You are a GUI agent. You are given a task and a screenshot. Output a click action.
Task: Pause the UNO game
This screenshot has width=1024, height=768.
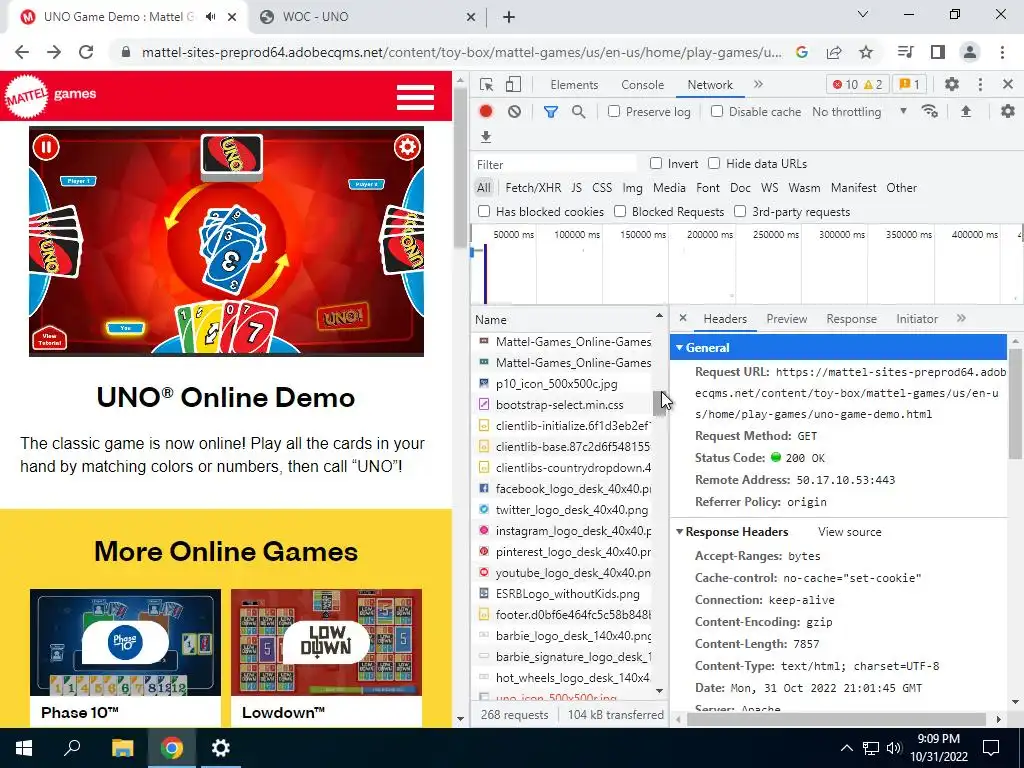(x=46, y=147)
